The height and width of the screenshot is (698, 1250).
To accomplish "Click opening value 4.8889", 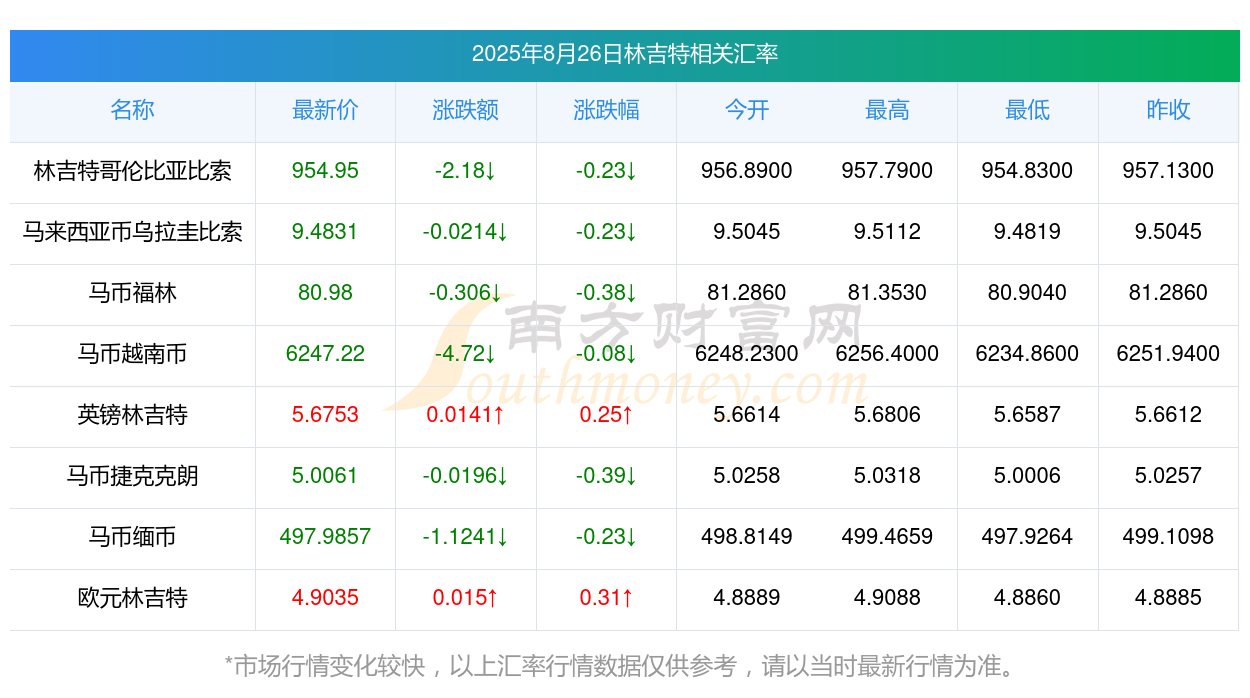I will pos(747,598).
